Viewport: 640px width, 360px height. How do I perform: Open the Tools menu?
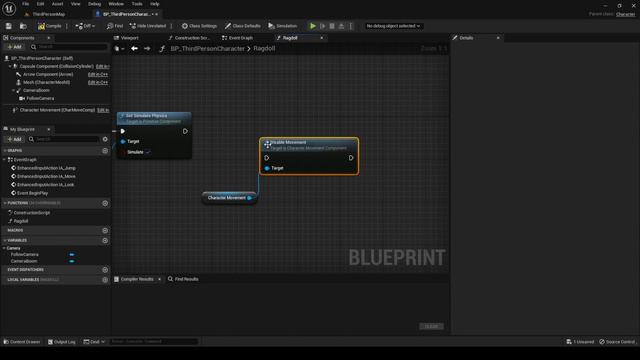click(137, 4)
